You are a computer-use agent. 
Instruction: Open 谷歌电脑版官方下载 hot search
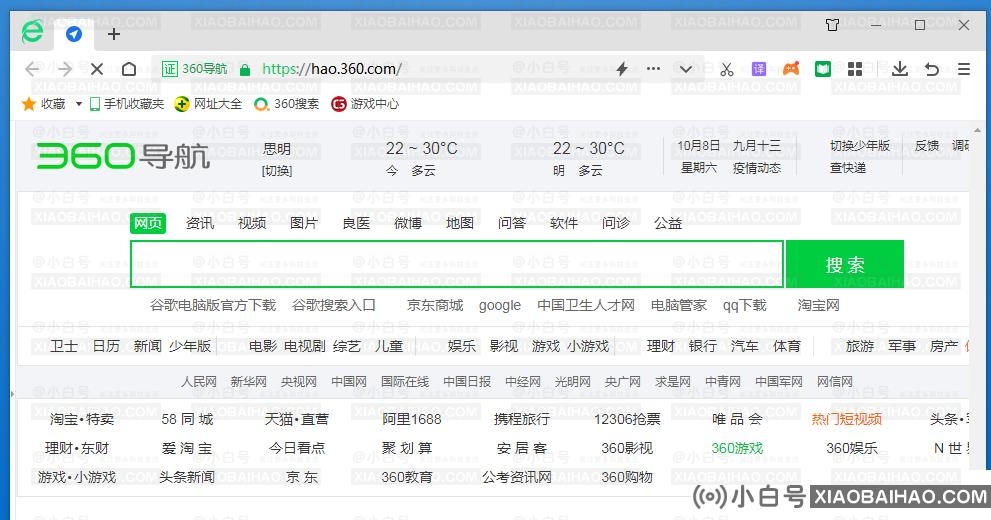tap(213, 305)
